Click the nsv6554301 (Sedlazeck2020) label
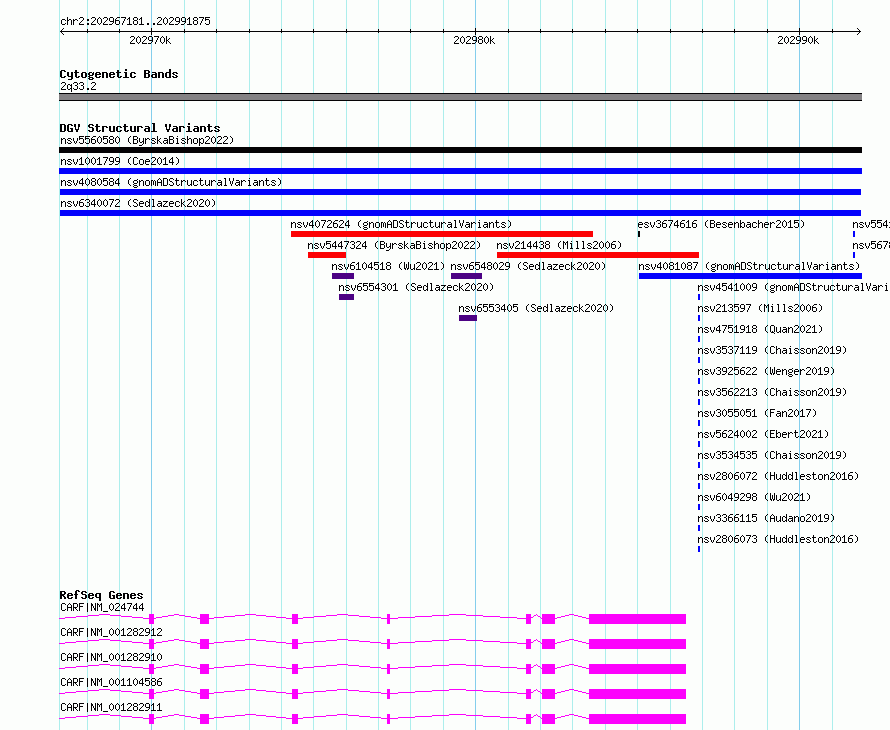 point(416,287)
